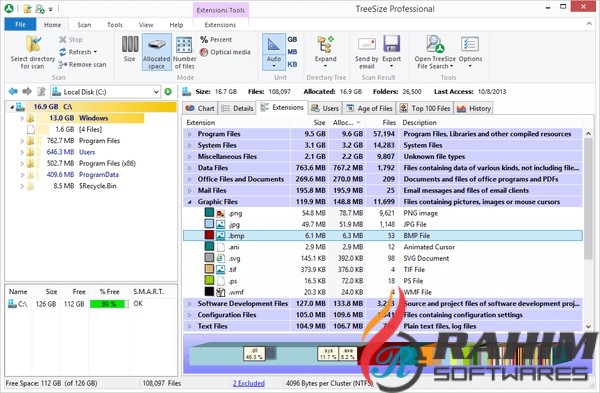Open the Help ribbon tab
This screenshot has height=393, width=600.
pos(176,25)
